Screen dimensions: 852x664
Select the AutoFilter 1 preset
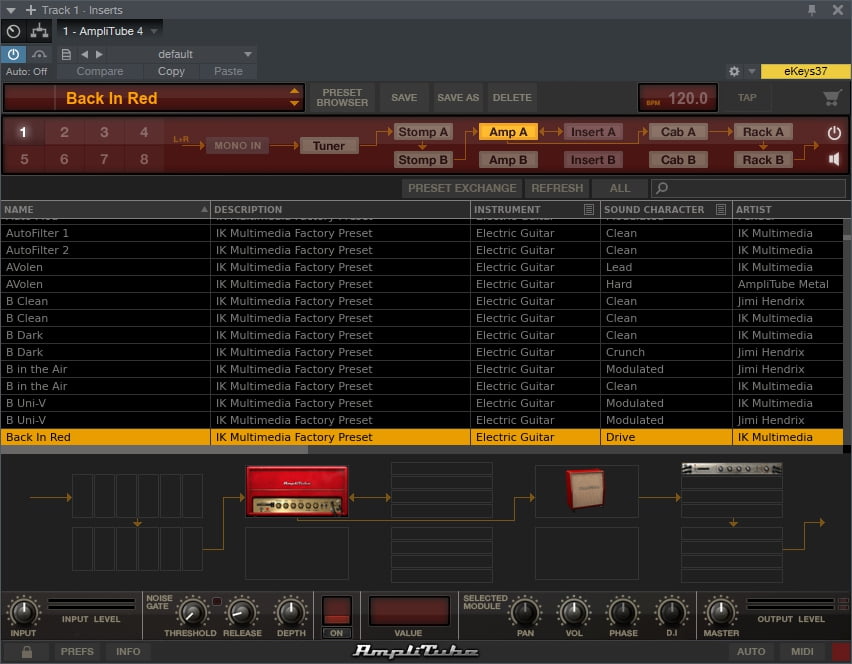tap(422, 233)
